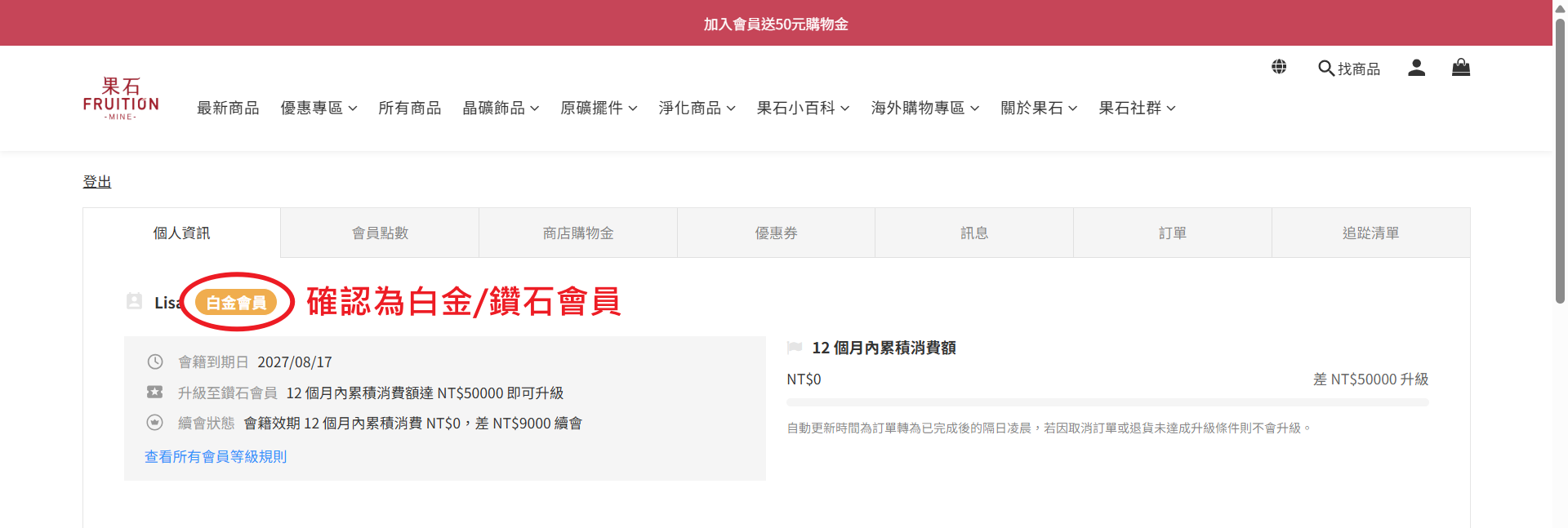1568x528 pixels.
Task: Click the spending progress bar
Action: [x=1107, y=402]
